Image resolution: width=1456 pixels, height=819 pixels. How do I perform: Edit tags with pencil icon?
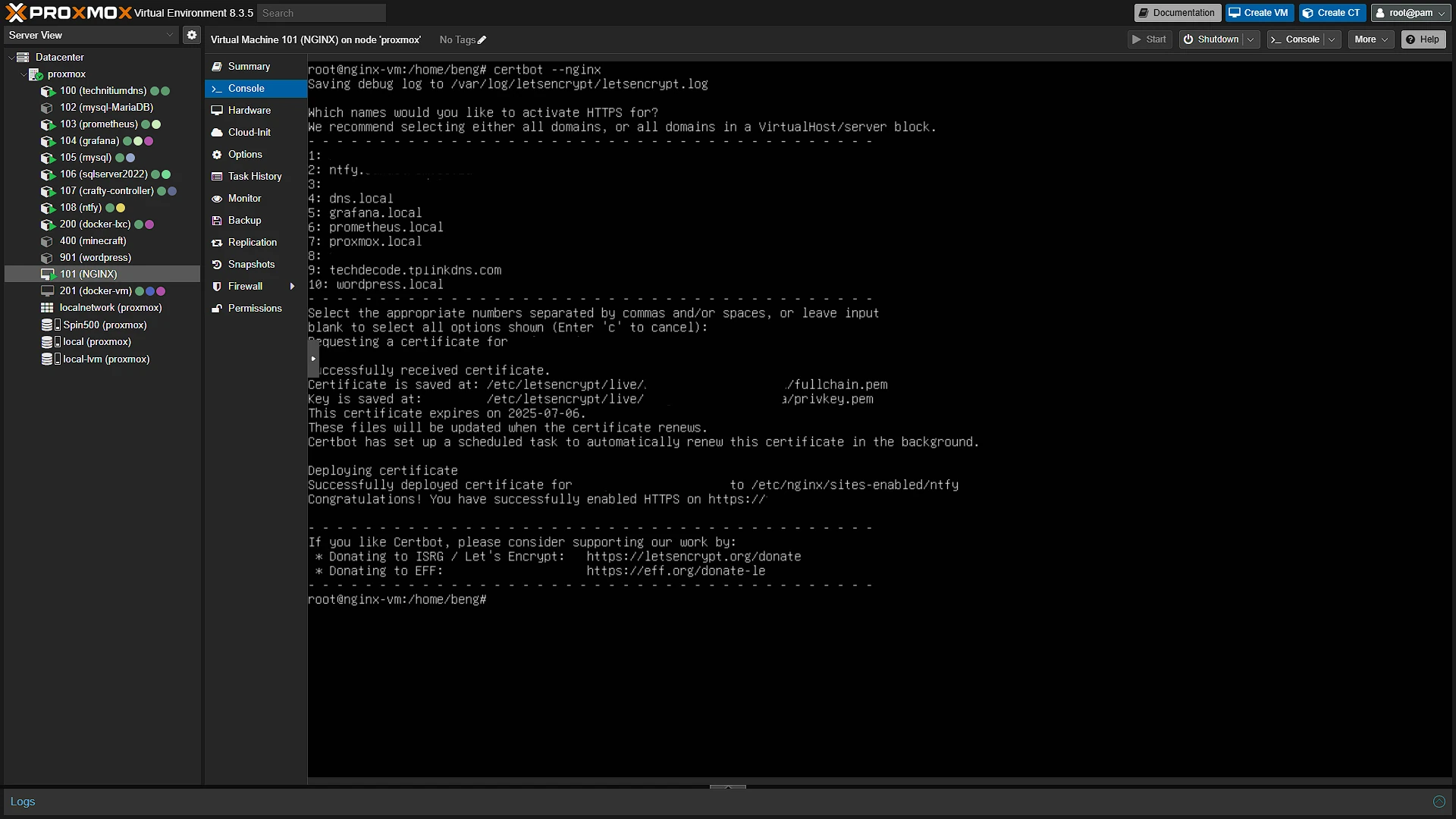[x=482, y=39]
